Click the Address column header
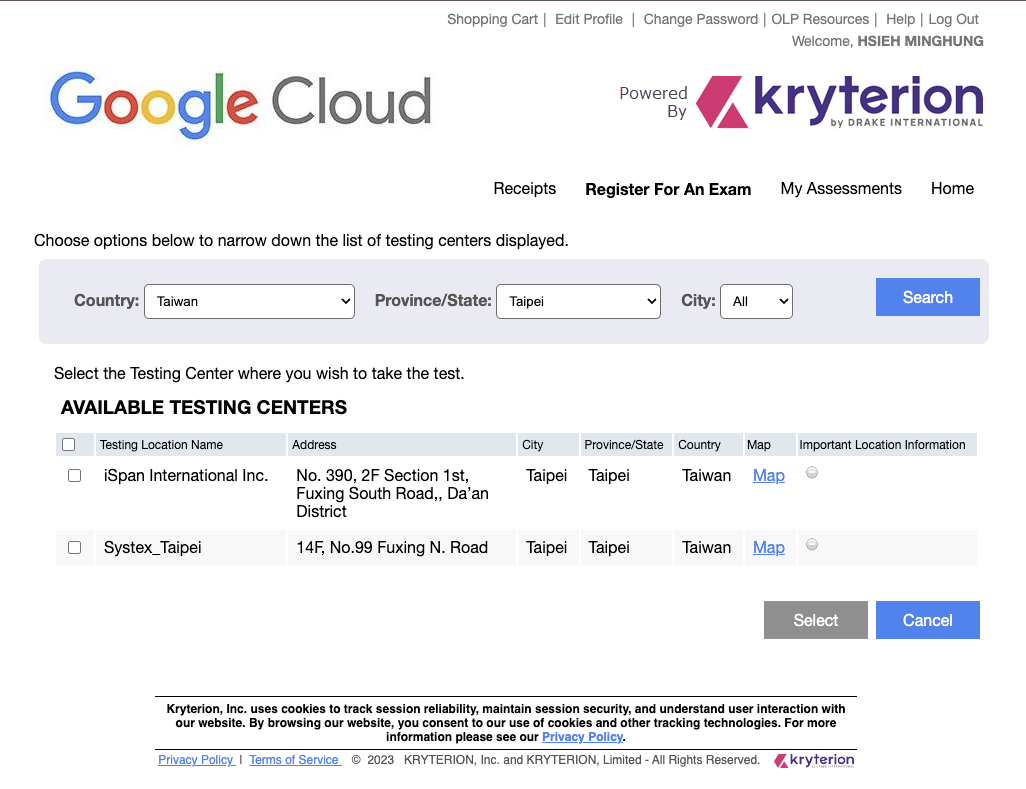The height and width of the screenshot is (789, 1026). pos(401,445)
